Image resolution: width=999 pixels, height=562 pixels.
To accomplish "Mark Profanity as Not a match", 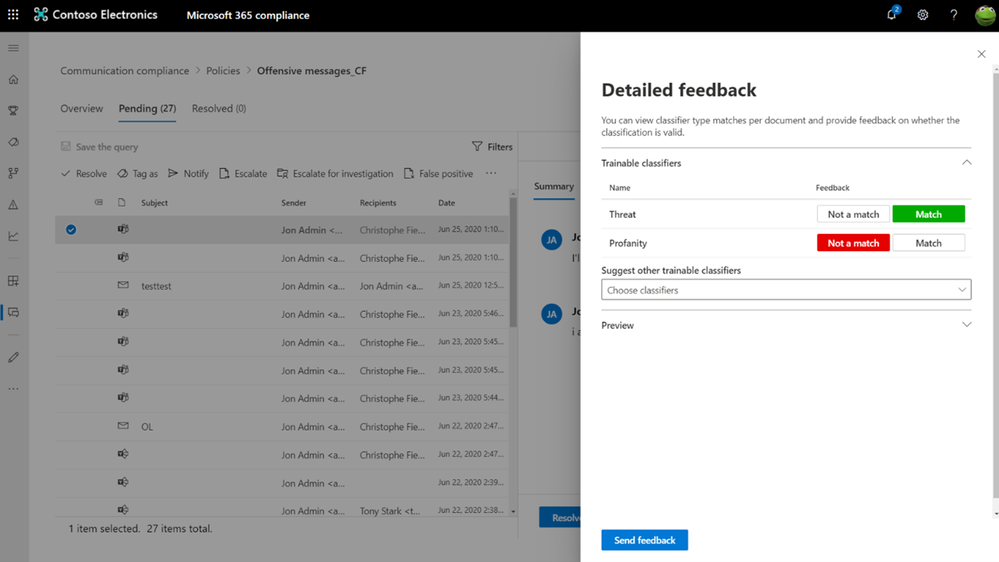I will [x=853, y=243].
